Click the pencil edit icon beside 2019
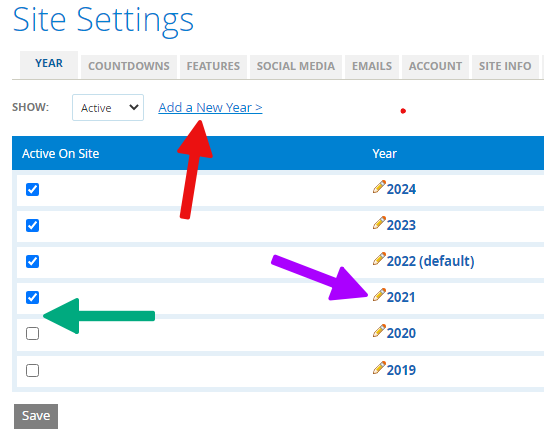Image resolution: width=544 pixels, height=440 pixels. (379, 368)
